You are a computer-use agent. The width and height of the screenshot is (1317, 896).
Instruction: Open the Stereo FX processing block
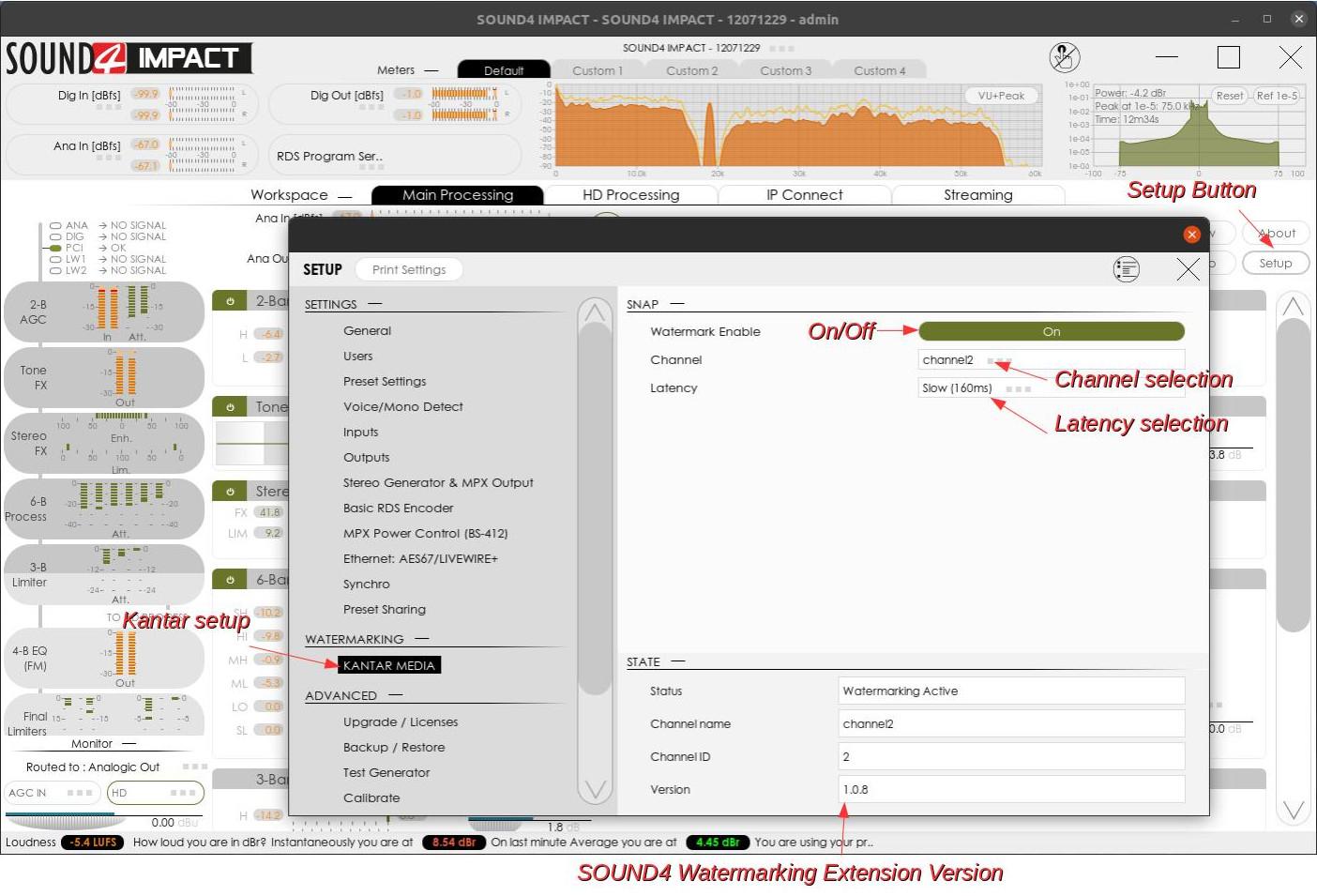104,444
